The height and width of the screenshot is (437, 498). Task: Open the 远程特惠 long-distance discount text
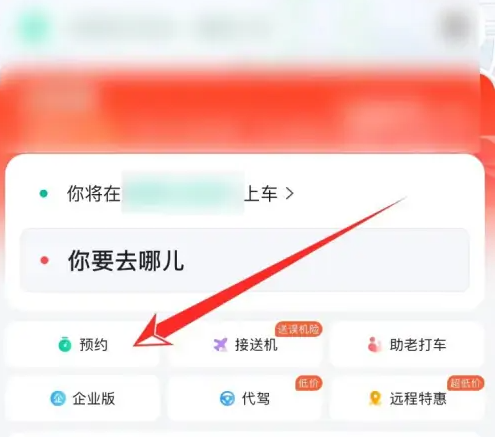418,398
